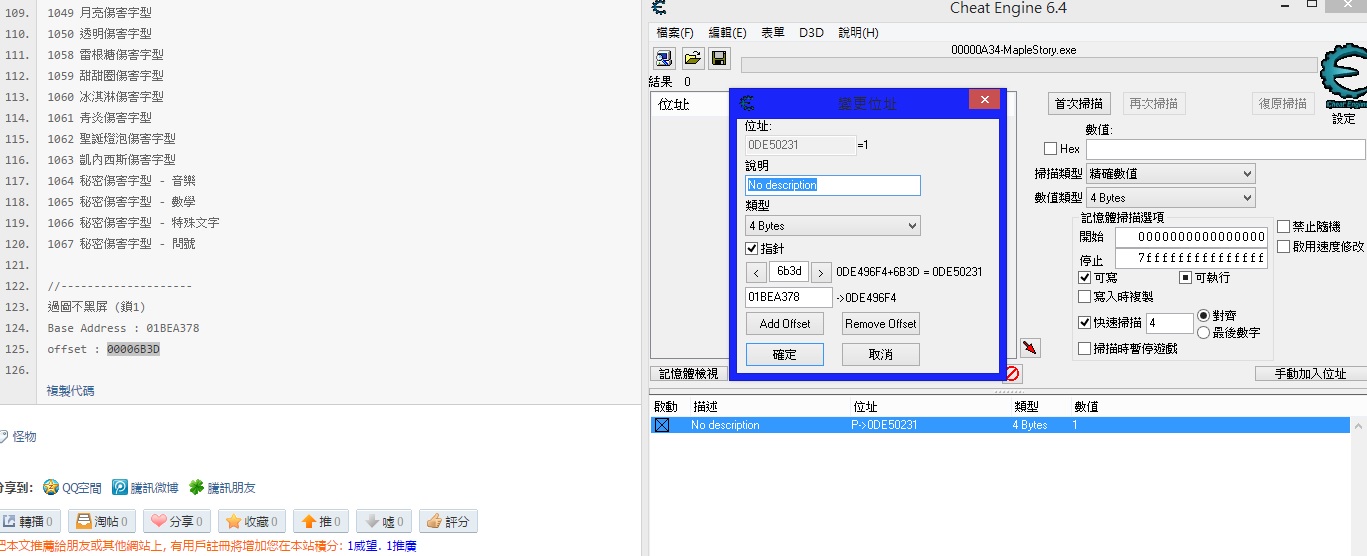Image resolution: width=1367 pixels, height=556 pixels.
Task: Toggle the 可執行 executable checkbox
Action: click(1186, 277)
